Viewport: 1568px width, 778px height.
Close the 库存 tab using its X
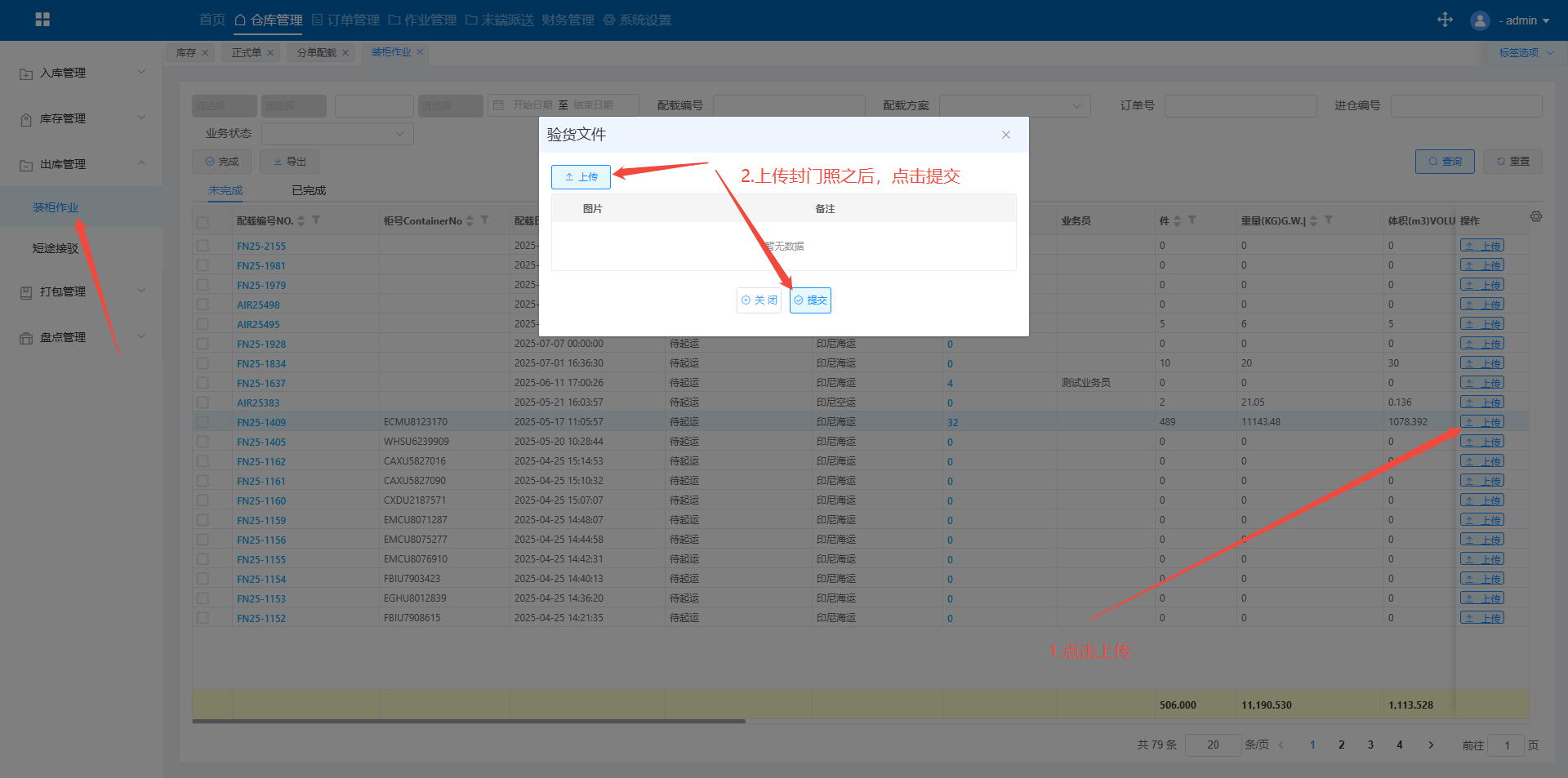coord(205,53)
